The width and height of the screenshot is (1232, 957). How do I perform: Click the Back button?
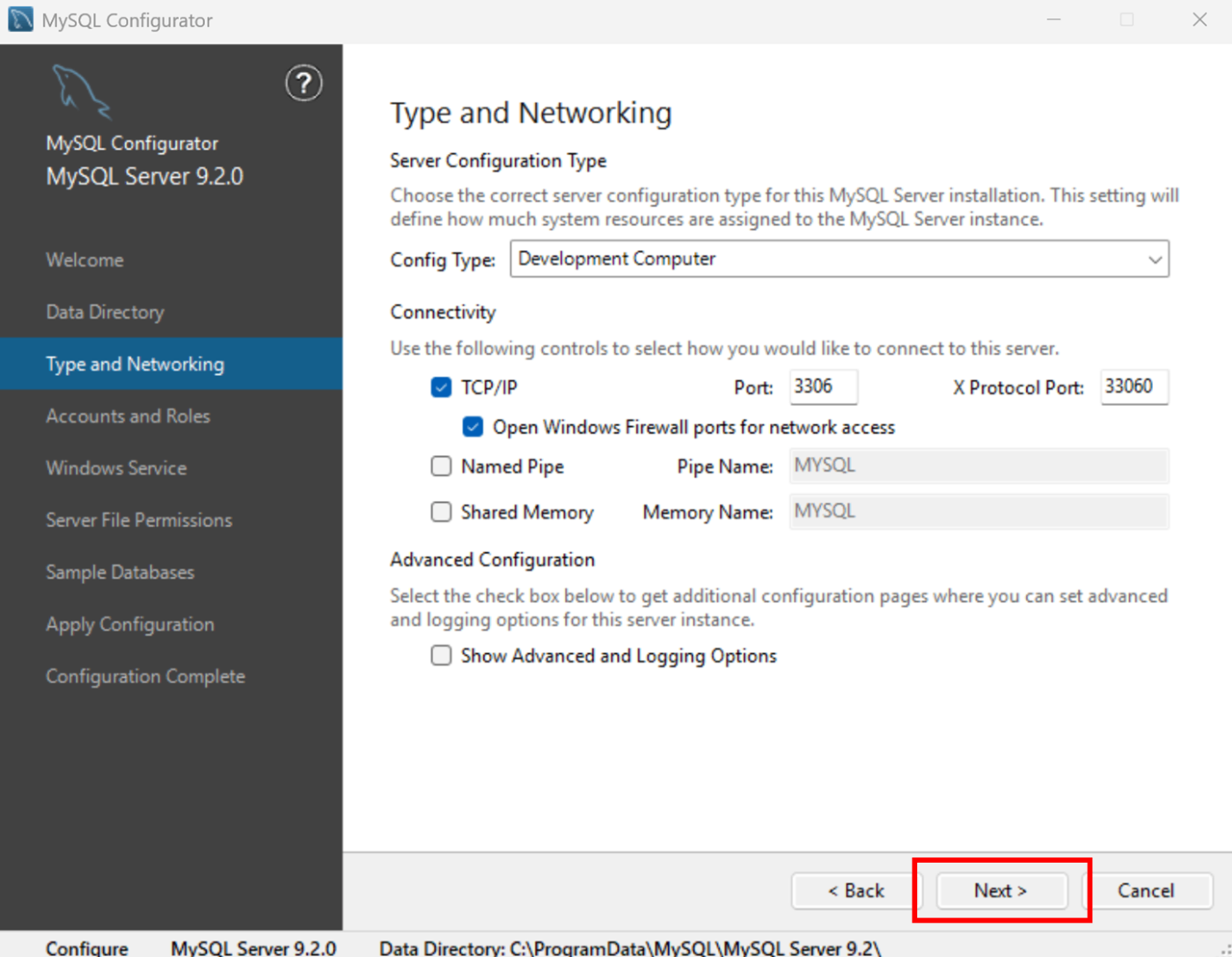(856, 890)
